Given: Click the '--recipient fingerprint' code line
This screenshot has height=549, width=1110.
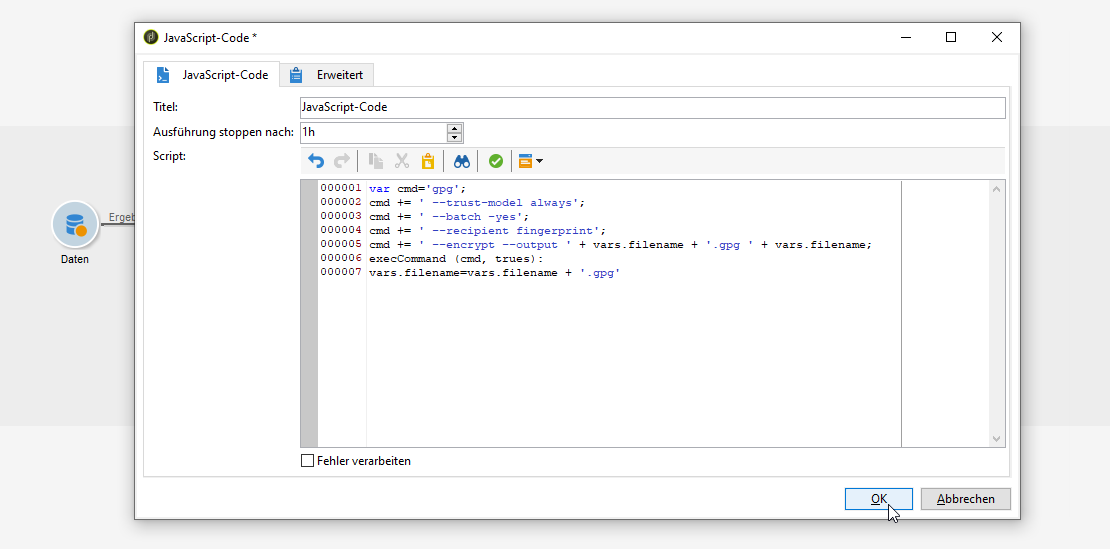Looking at the screenshot, I should click(x=488, y=231).
